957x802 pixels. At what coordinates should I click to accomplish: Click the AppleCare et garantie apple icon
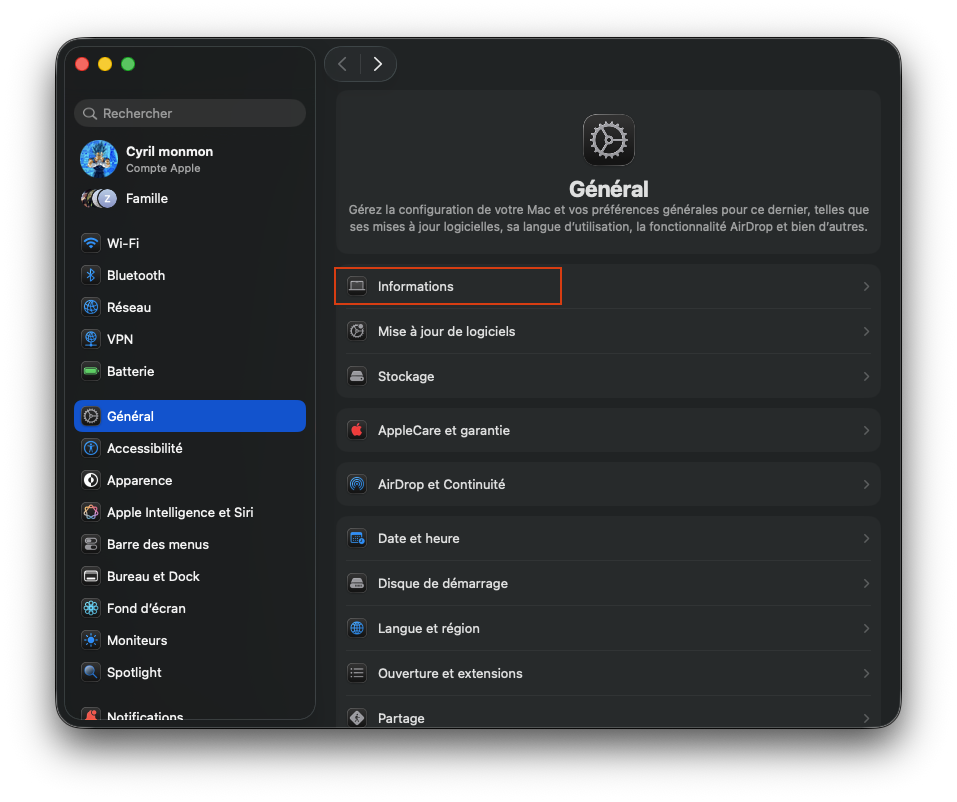click(357, 430)
